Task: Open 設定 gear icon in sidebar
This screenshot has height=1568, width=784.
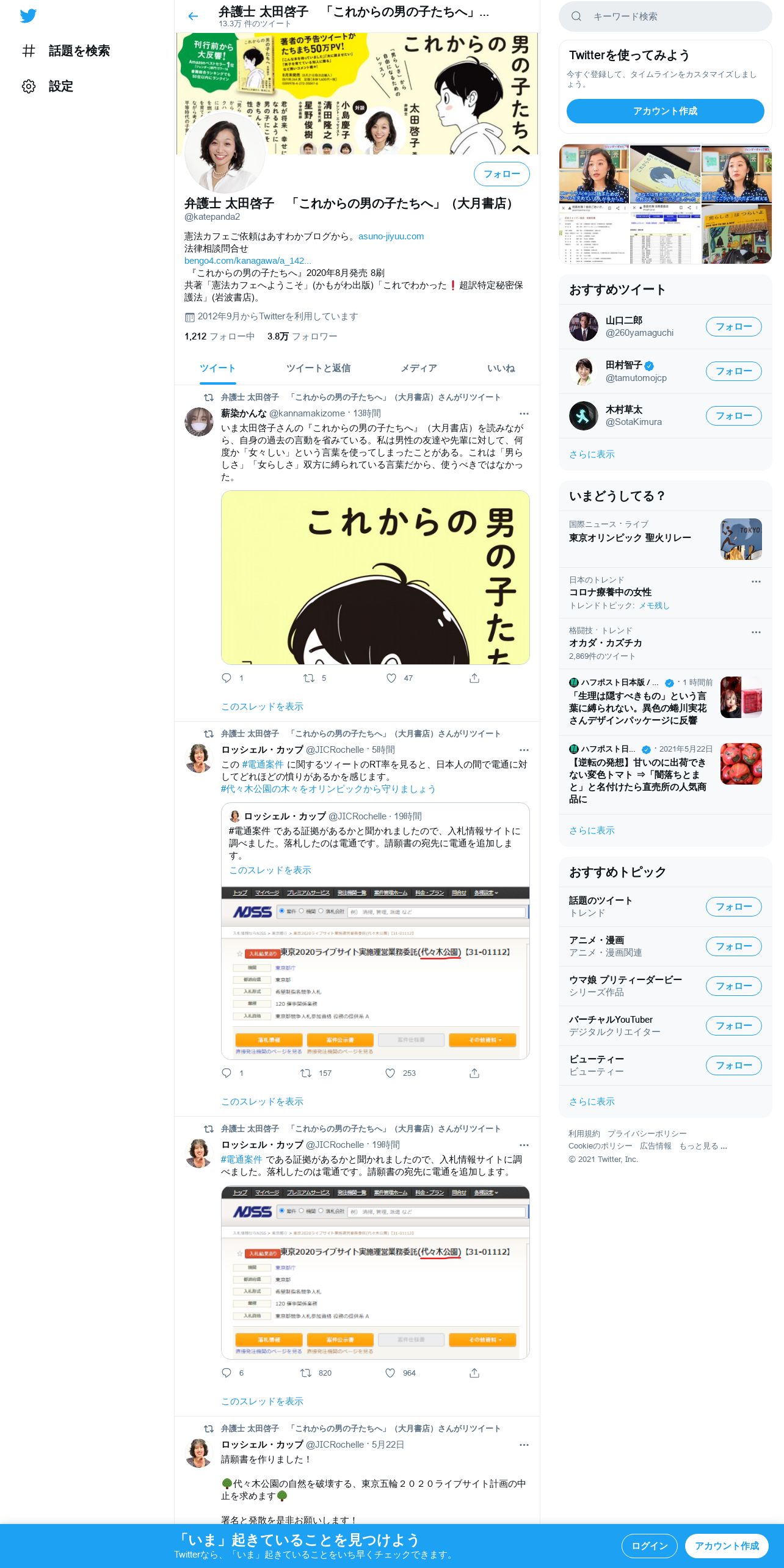Action: coord(29,86)
